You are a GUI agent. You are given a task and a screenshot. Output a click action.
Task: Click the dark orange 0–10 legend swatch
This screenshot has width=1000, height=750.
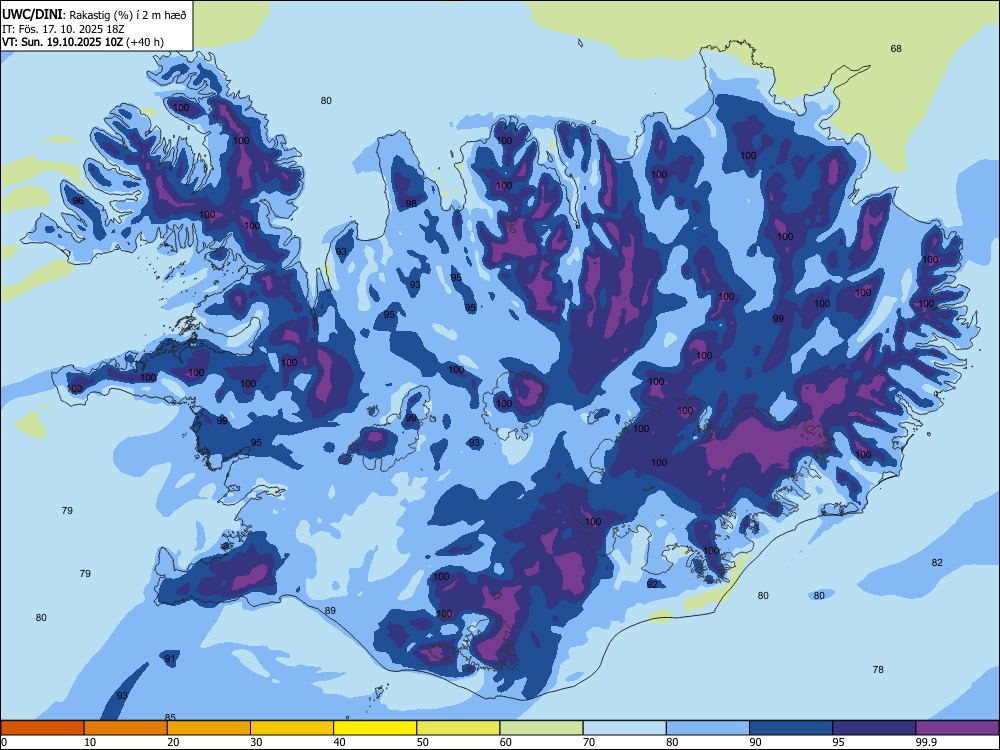coord(42,728)
